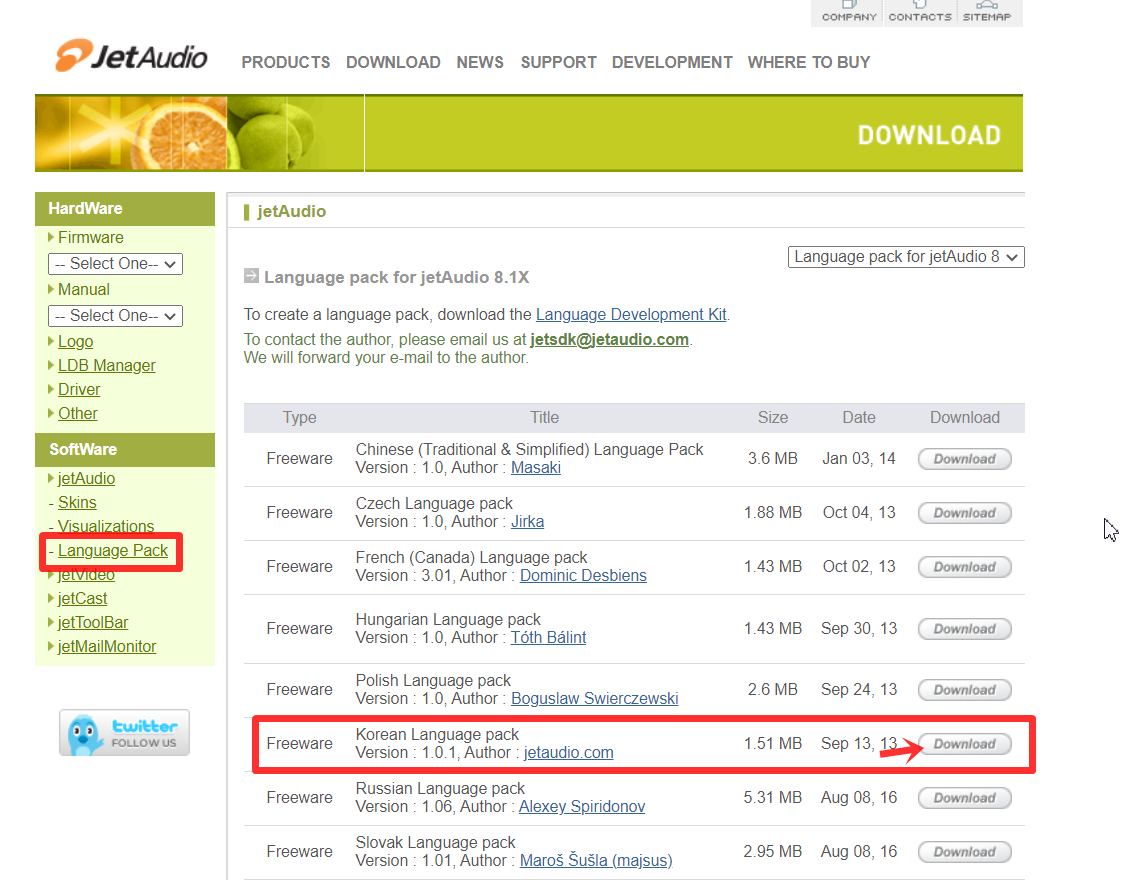
Task: Expand the Manual Select One dropdown
Action: pos(115,316)
